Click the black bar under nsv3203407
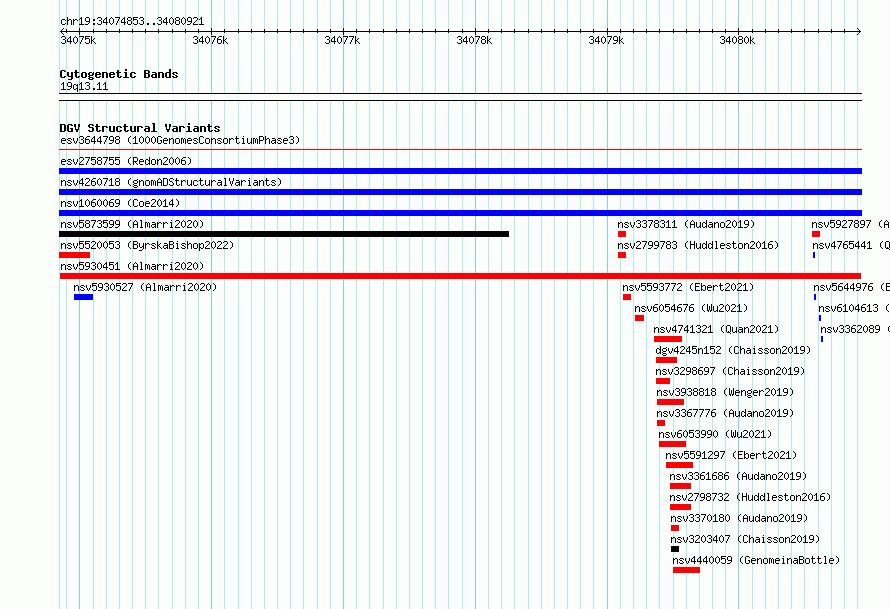Screen dimensions: 890x609 [x=675, y=549]
